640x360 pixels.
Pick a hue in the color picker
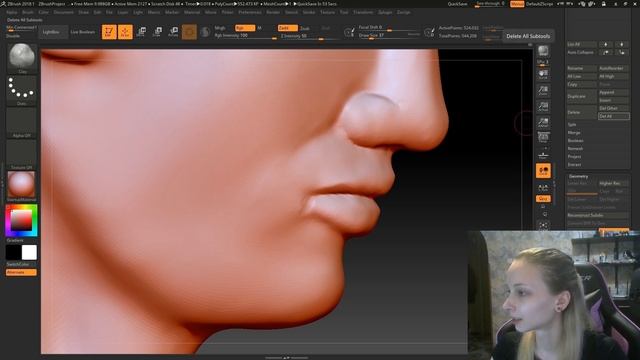tap(22, 220)
